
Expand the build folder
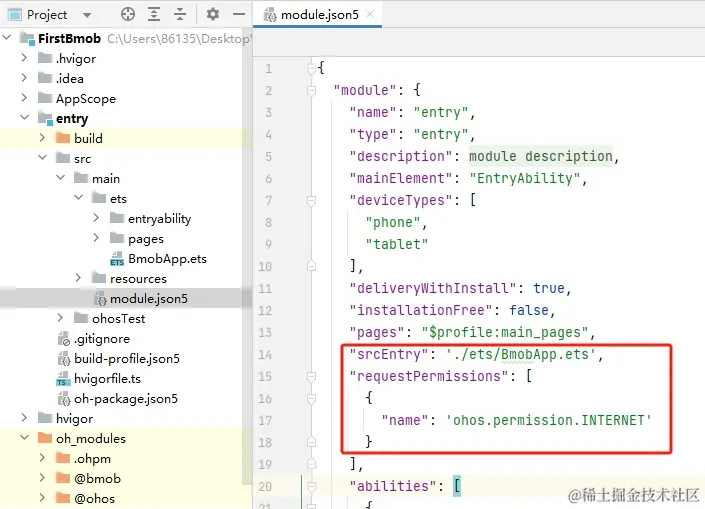(42, 138)
